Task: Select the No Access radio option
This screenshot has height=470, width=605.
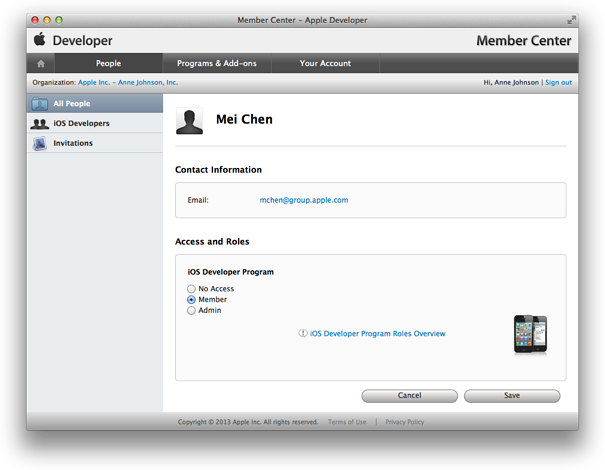Action: point(191,289)
